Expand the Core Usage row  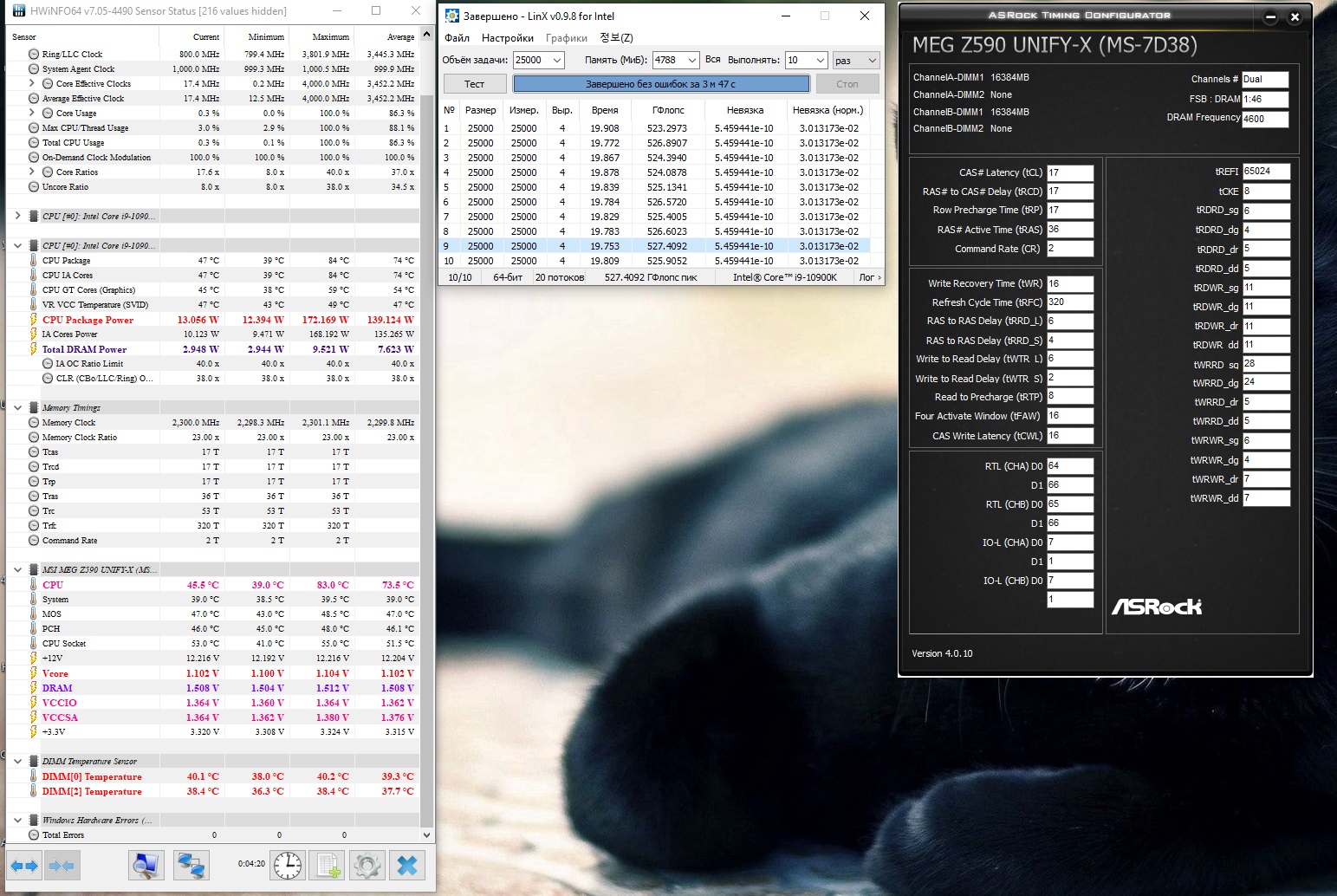point(32,113)
